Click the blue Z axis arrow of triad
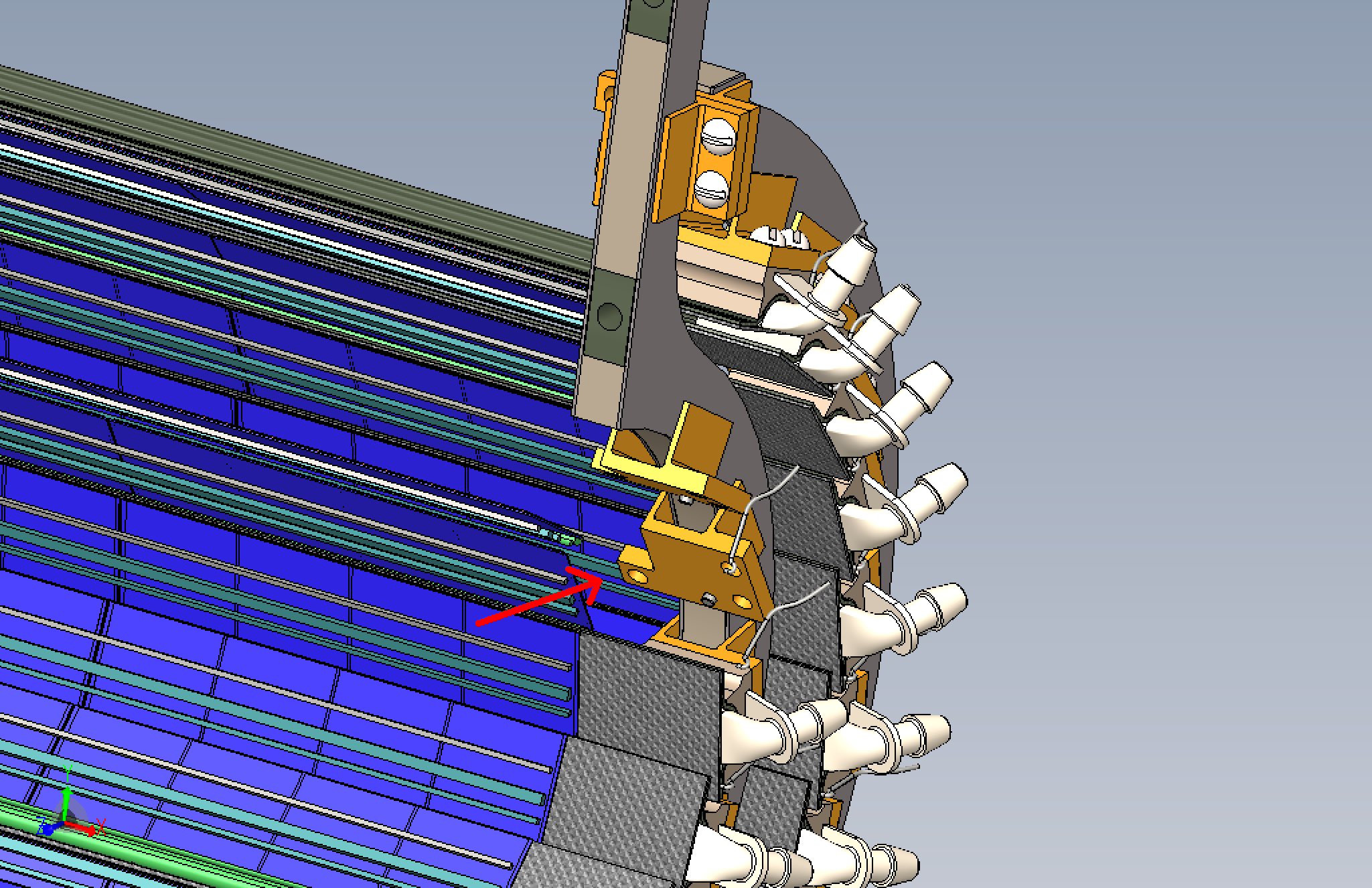 tap(50, 828)
